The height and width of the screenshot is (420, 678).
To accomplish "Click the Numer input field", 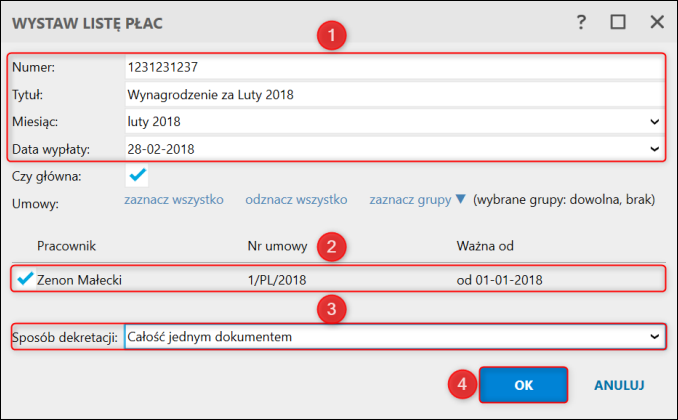I will [x=394, y=68].
